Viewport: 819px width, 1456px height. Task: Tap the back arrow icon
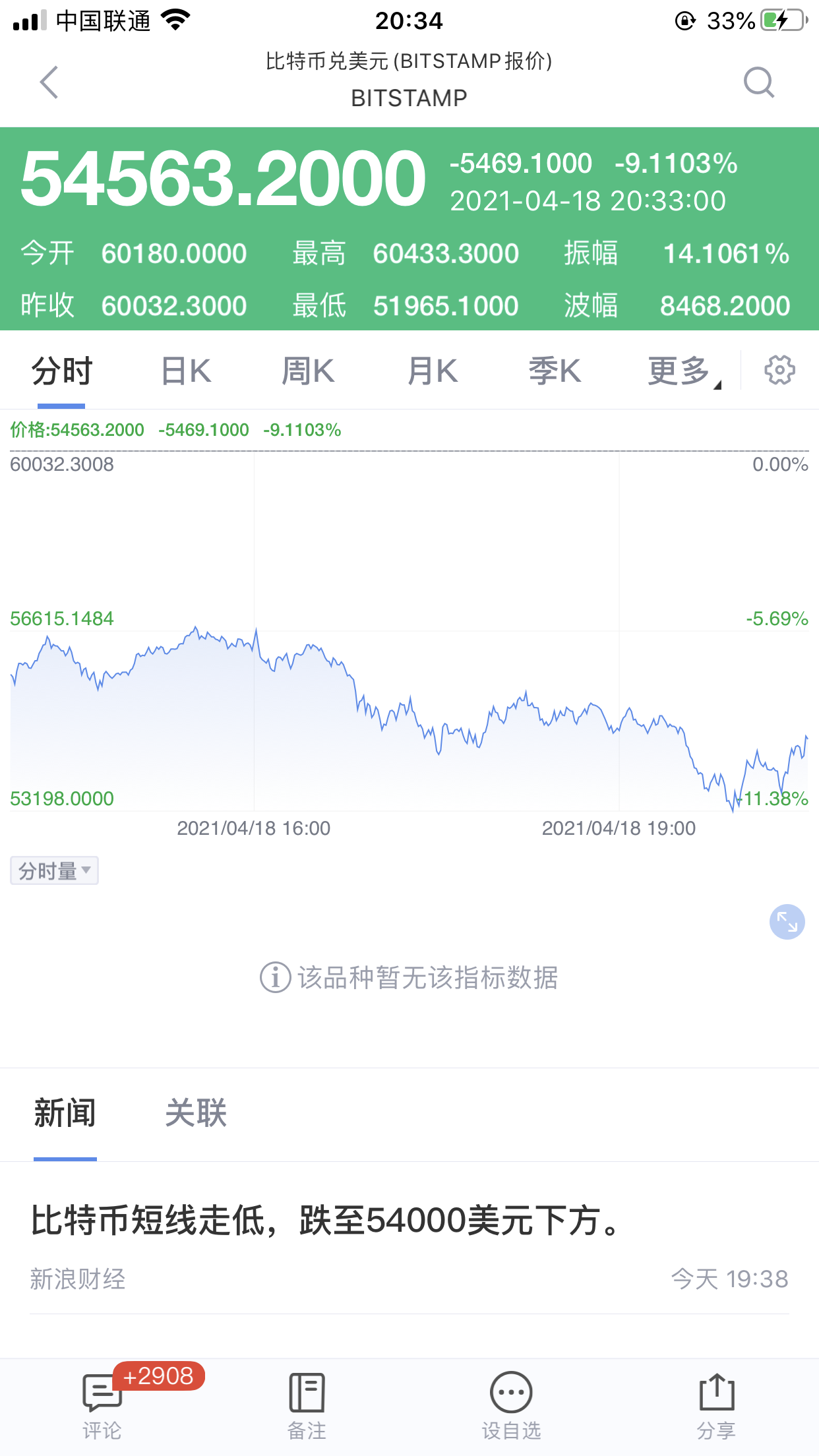pyautogui.click(x=49, y=82)
